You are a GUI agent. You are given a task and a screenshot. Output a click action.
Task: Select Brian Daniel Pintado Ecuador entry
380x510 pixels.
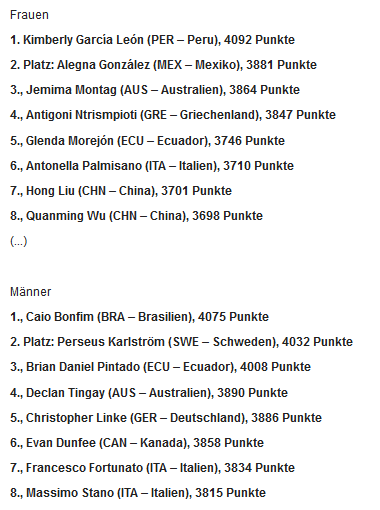coord(160,367)
